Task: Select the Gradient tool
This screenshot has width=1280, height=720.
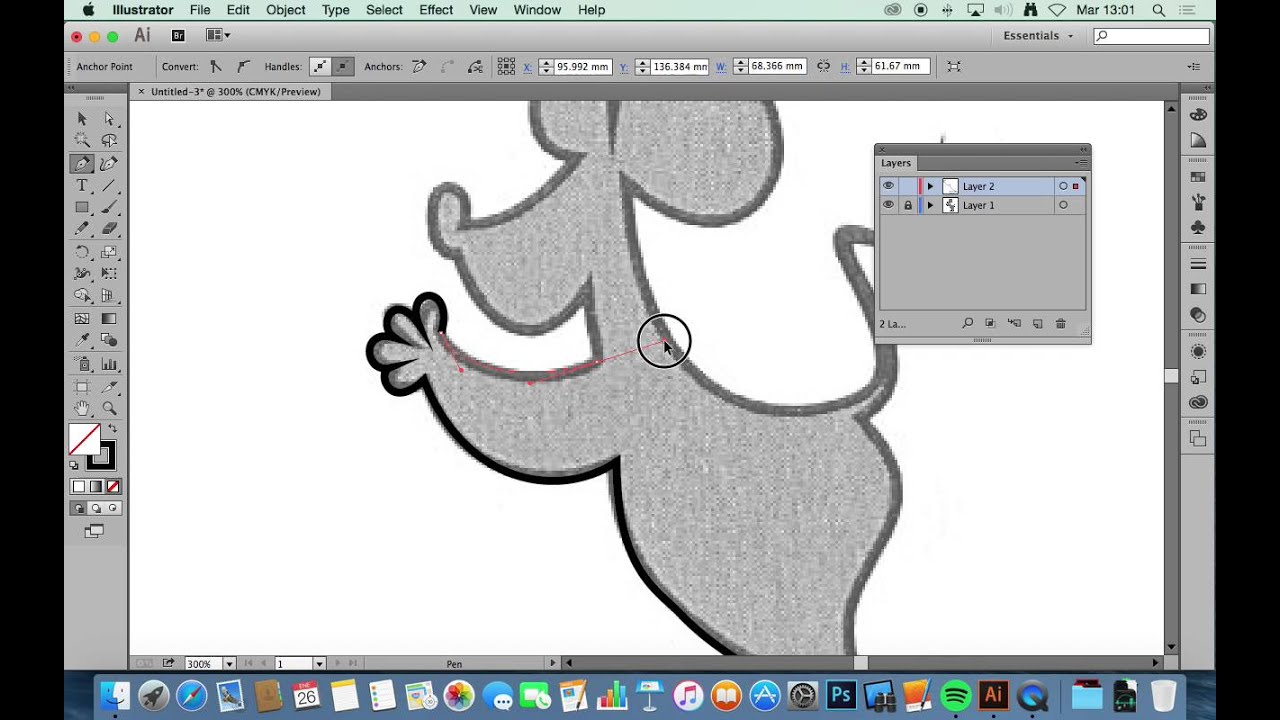Action: click(109, 319)
